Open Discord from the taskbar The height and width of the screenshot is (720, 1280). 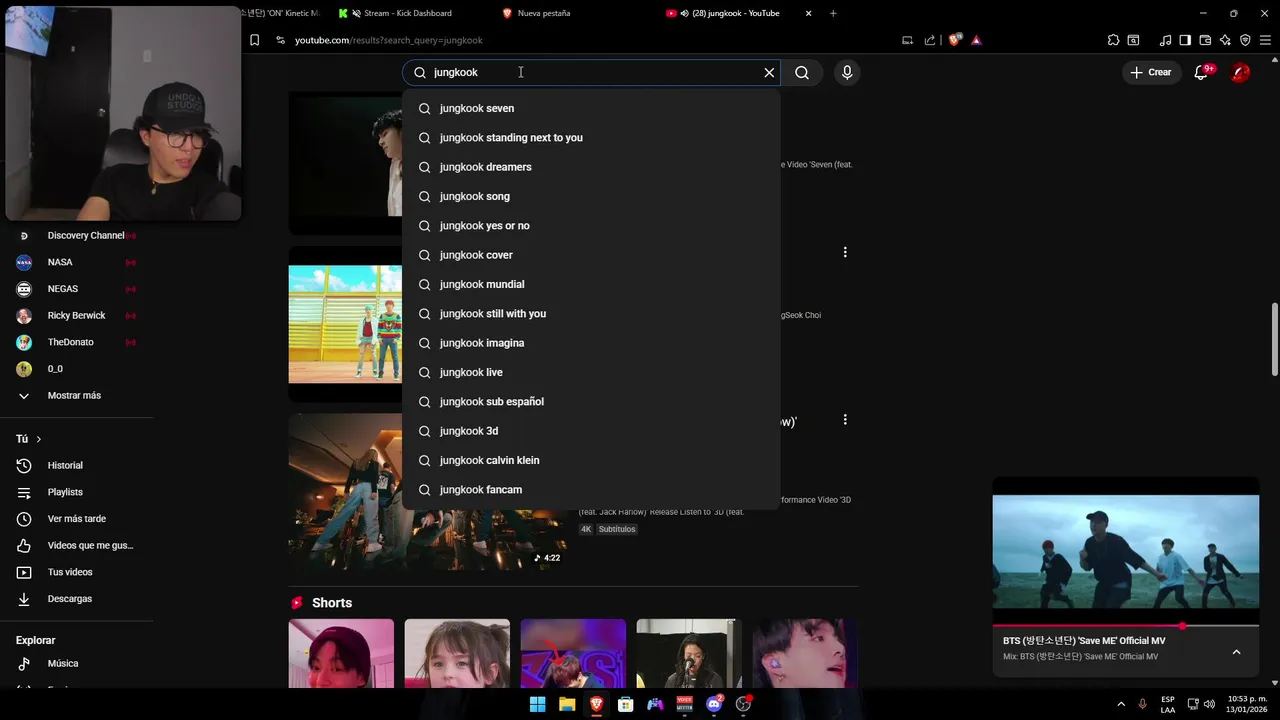[714, 704]
